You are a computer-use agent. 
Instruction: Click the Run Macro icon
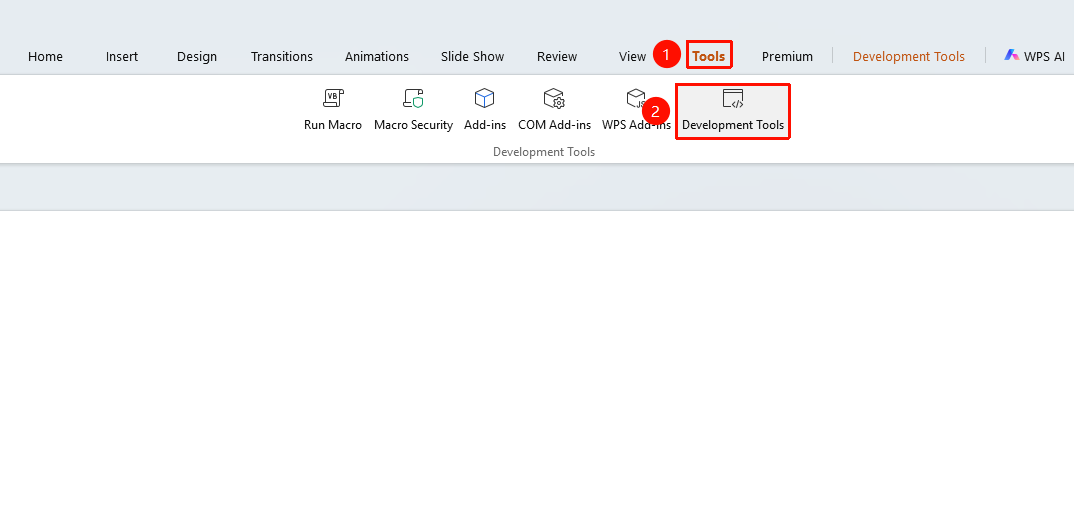(333, 99)
